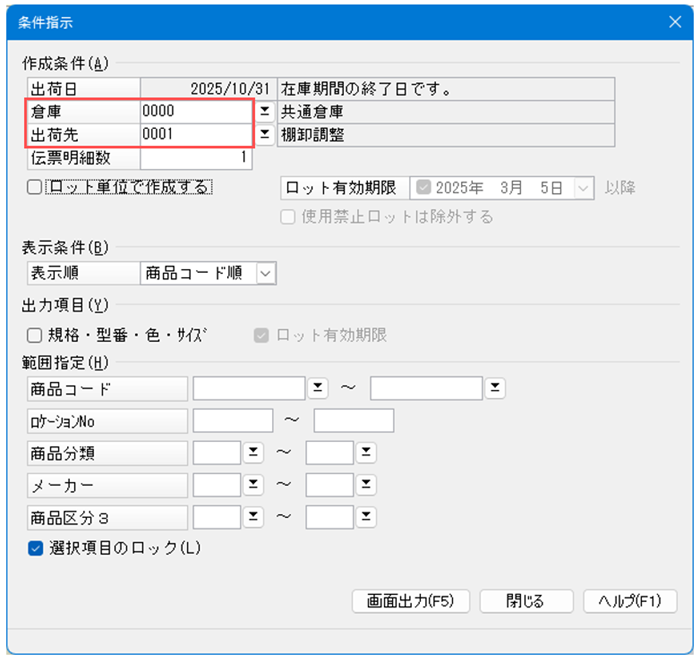Image resolution: width=700 pixels, height=661 pixels.
Task: Open lookup for starting 商品区分3
Action: point(254,518)
